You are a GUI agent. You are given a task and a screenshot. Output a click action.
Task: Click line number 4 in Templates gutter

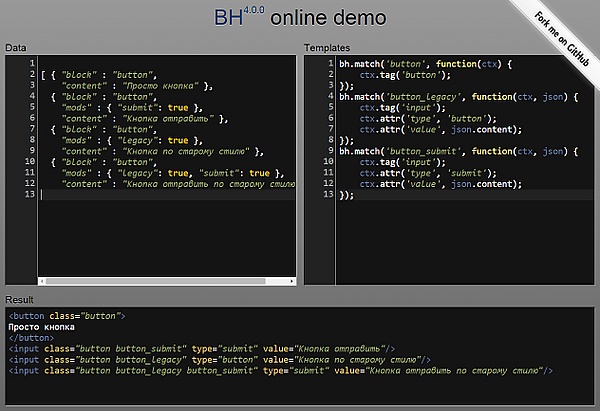point(331,96)
